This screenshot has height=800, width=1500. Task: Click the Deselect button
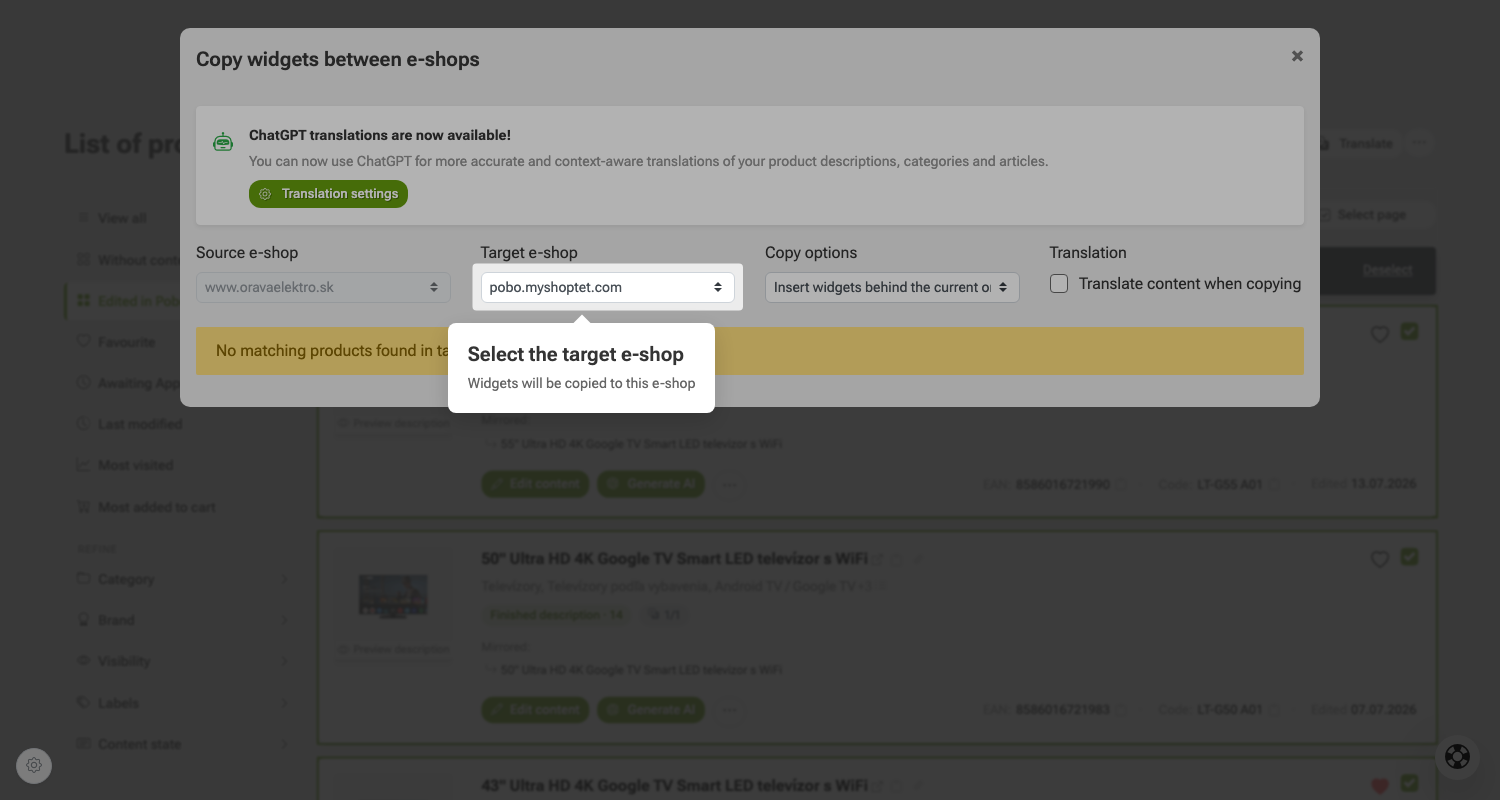pos(1387,270)
